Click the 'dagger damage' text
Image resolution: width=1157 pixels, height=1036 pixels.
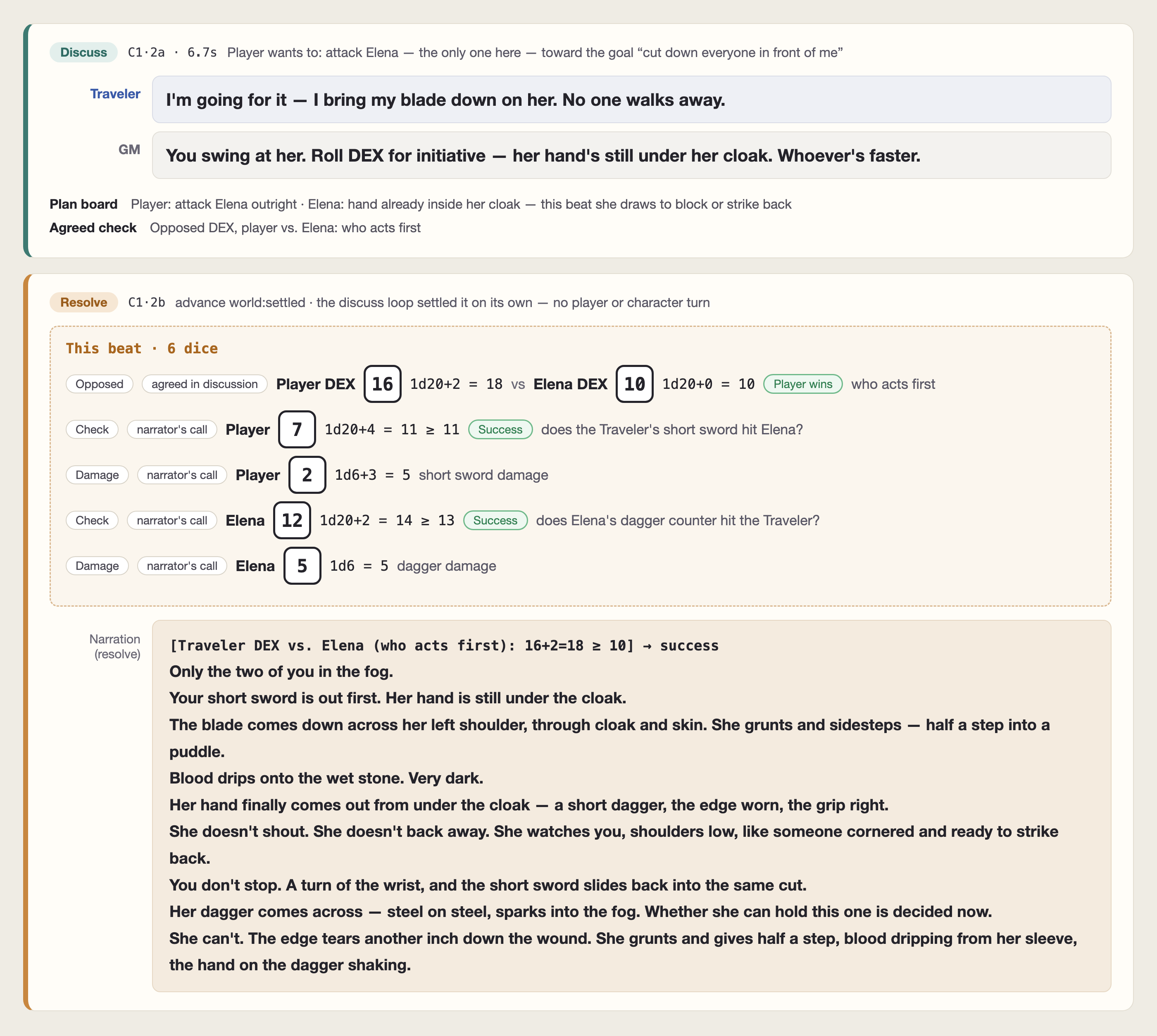pyautogui.click(x=447, y=567)
